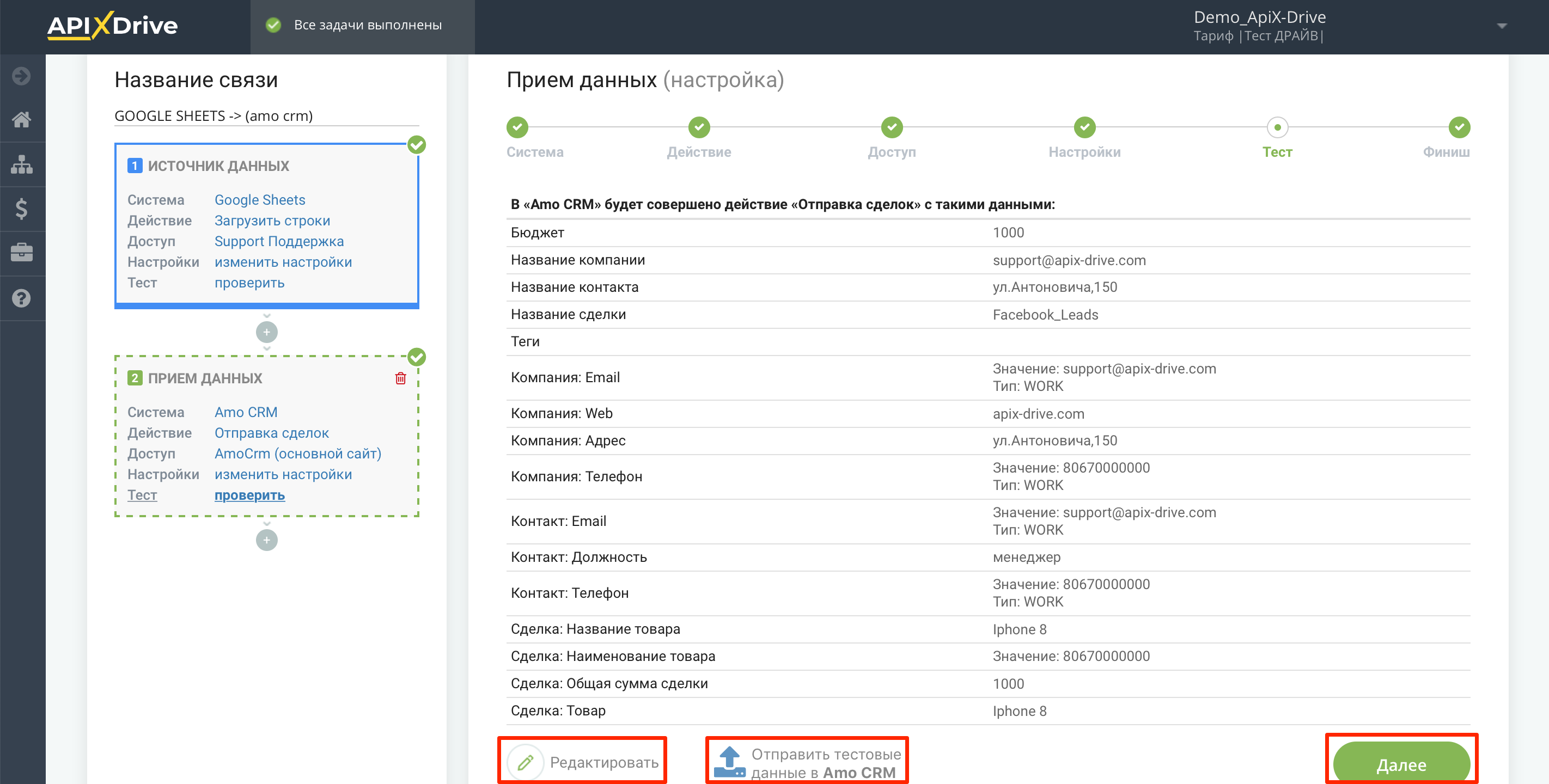Click the Facebook_Leads deal name value

point(1045,315)
